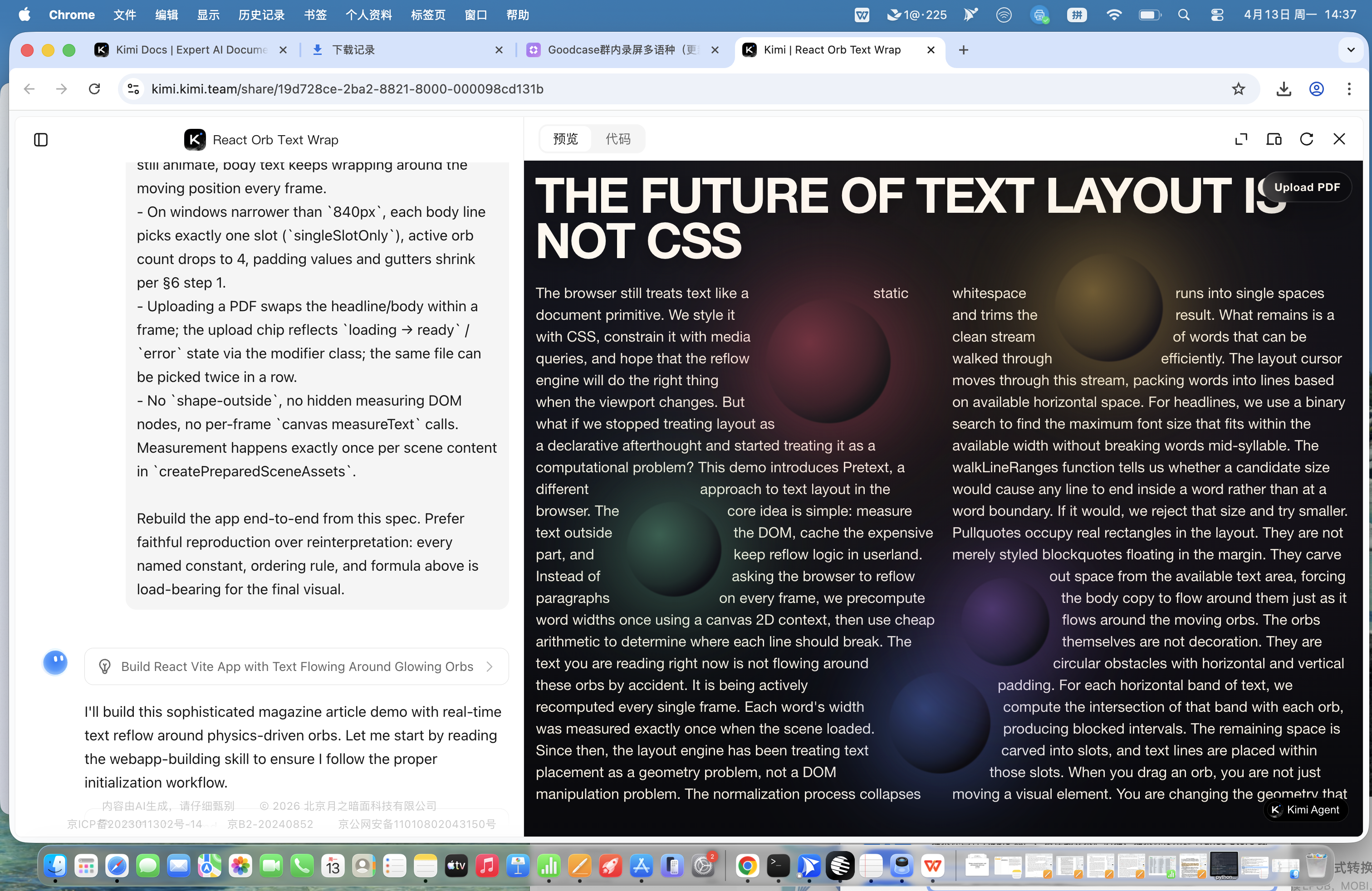Collapse the conversation sidebar panel

[40, 139]
